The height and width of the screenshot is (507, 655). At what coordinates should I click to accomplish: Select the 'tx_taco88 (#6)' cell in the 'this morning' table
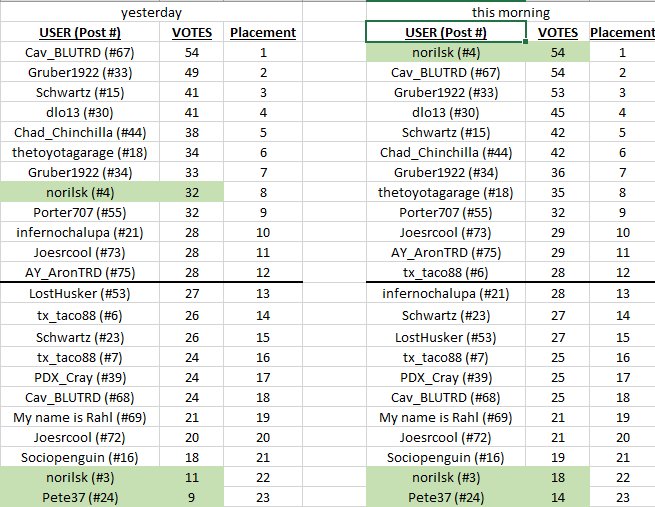[446, 273]
